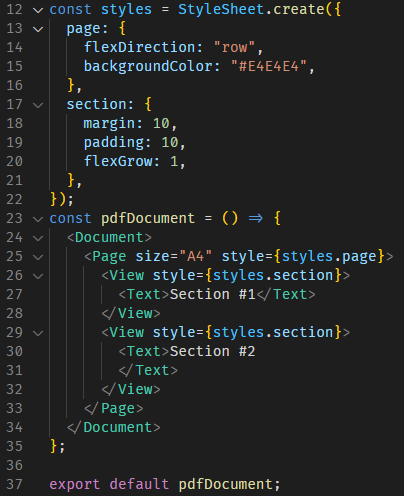Image resolution: width=404 pixels, height=496 pixels.
Task: Click the Section #2 text content
Action: coord(213,351)
